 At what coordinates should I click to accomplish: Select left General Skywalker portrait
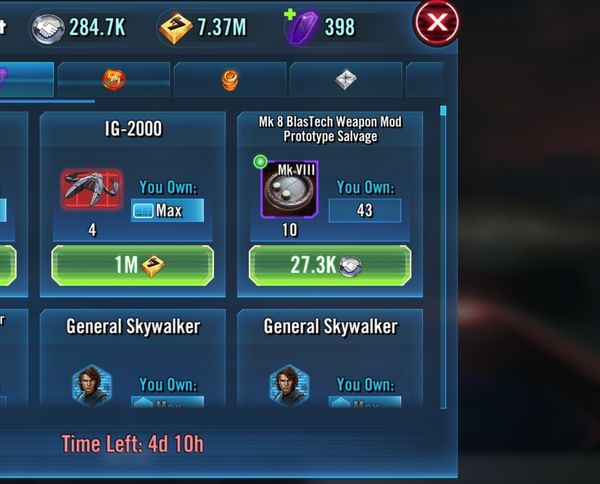pos(92,386)
